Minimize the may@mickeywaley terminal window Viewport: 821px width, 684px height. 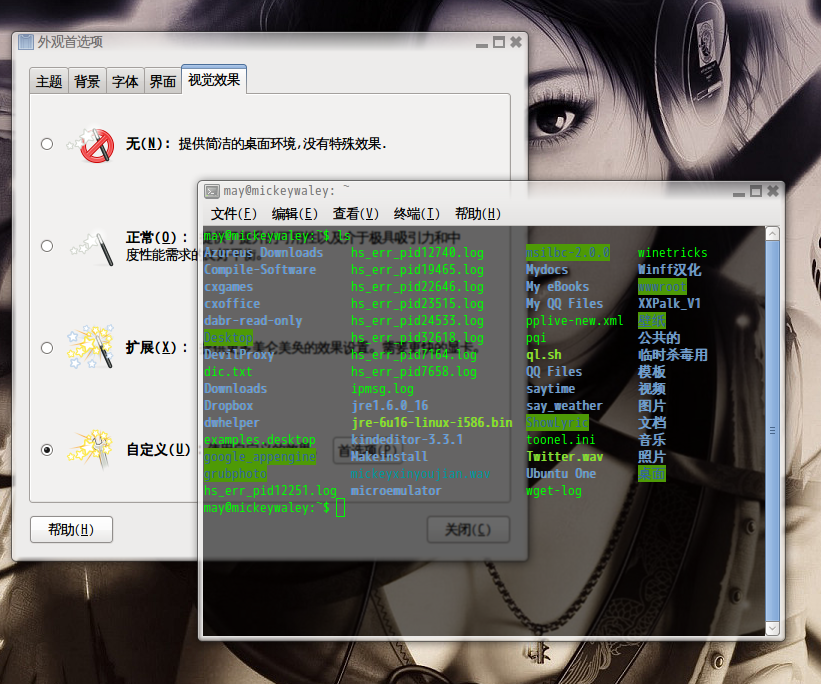coord(739,192)
